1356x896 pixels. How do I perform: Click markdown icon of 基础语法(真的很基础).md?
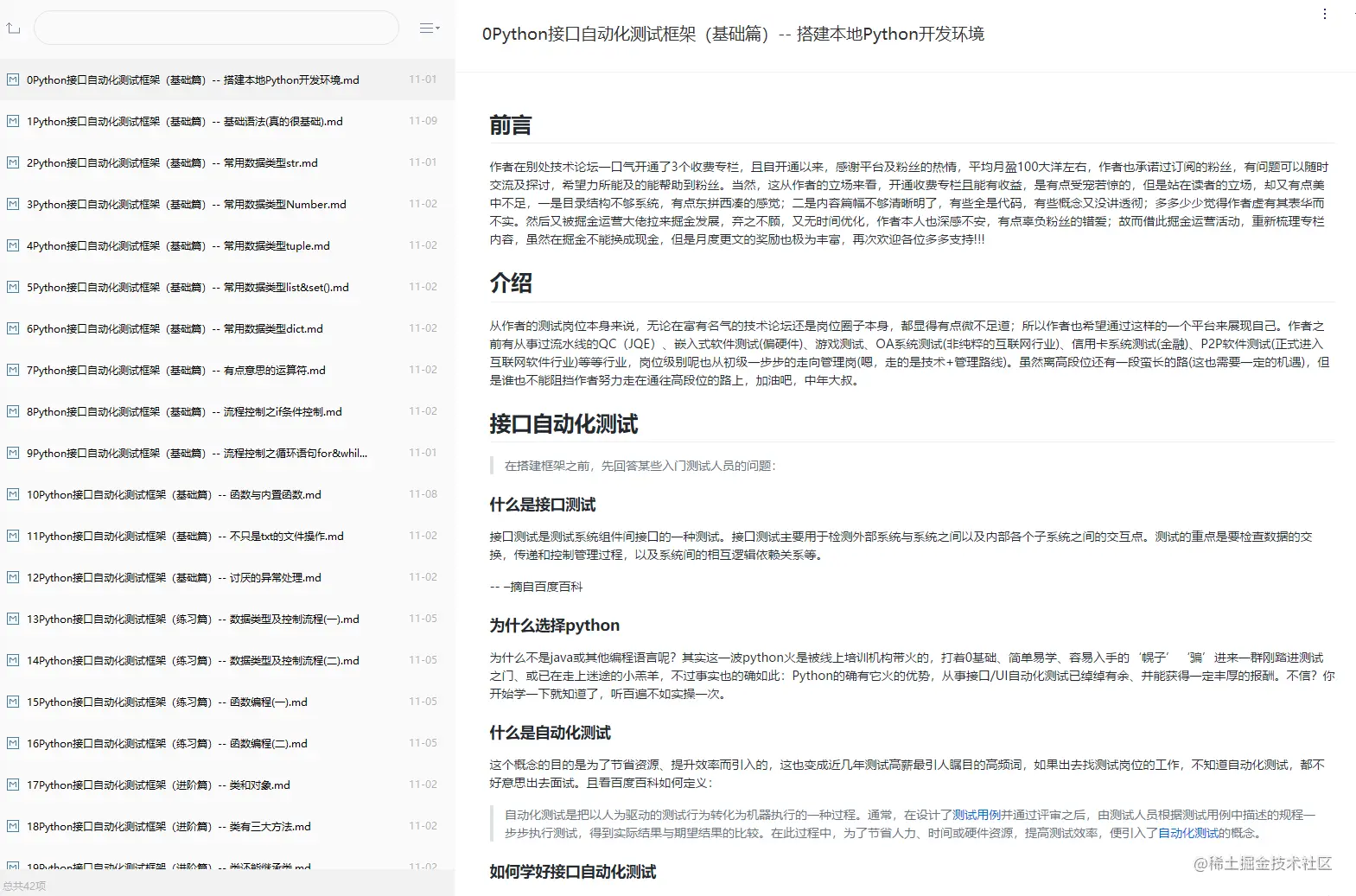pyautogui.click(x=13, y=121)
